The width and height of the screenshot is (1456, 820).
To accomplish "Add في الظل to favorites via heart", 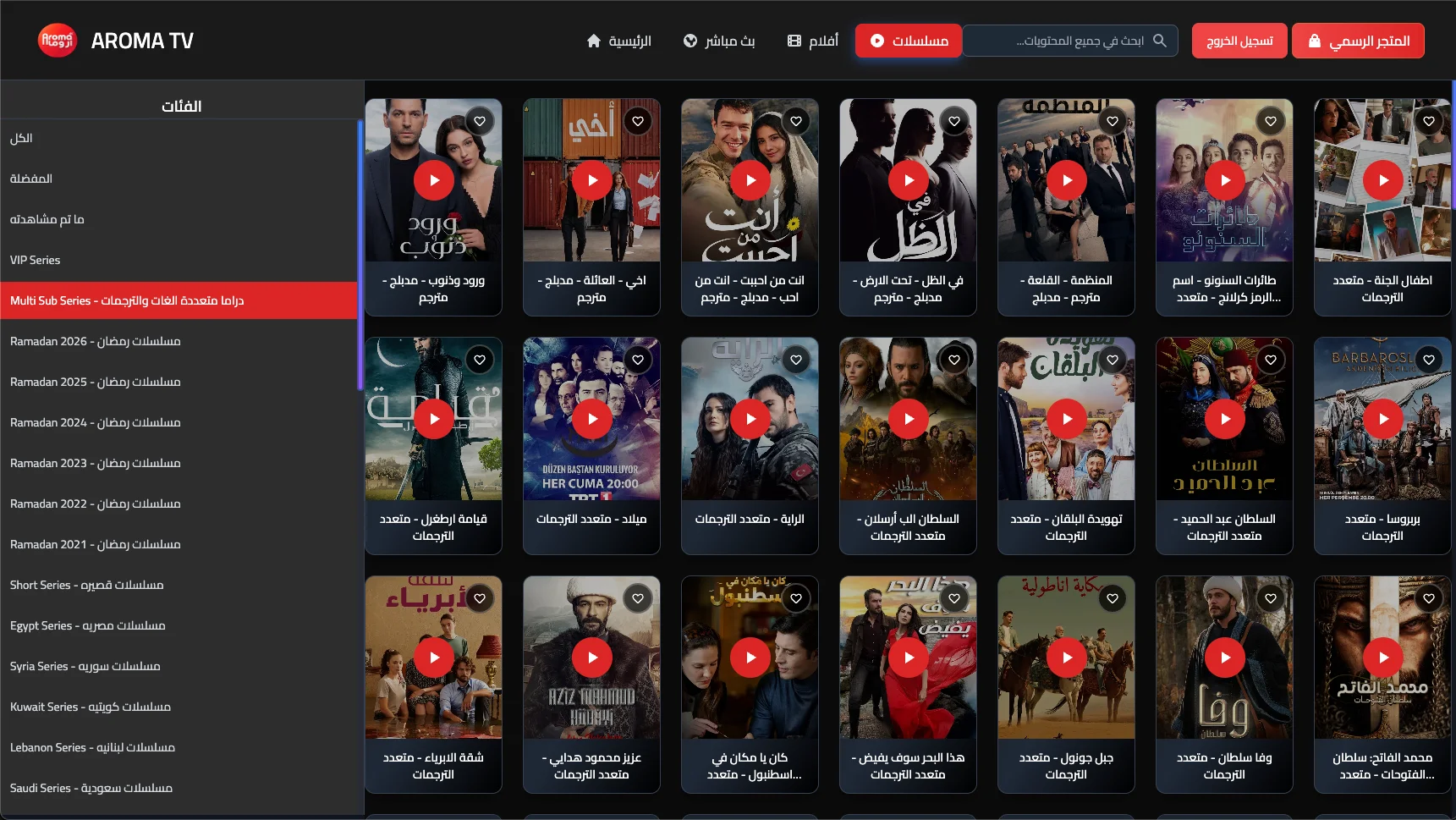I will [954, 121].
